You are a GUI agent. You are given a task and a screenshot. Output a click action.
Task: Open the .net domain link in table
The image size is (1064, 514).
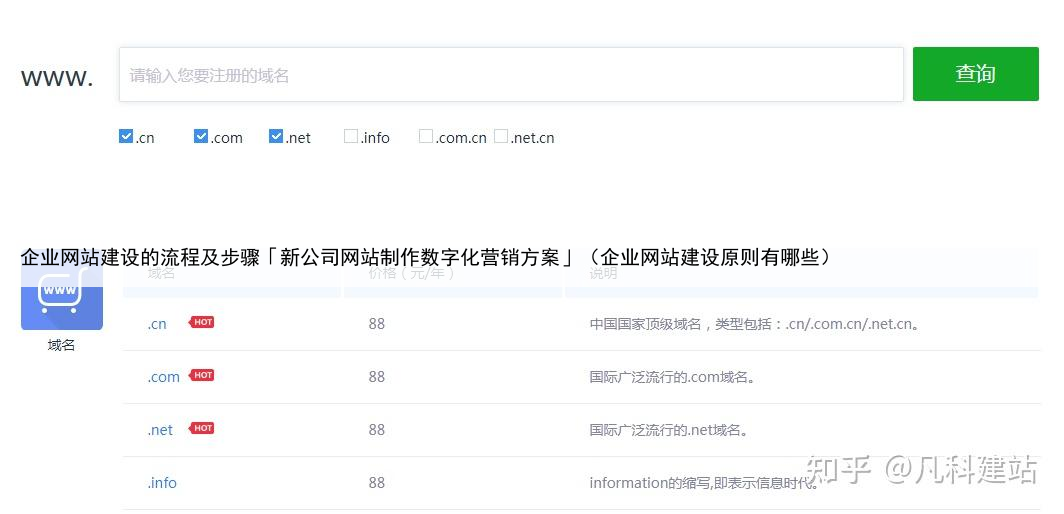point(160,430)
